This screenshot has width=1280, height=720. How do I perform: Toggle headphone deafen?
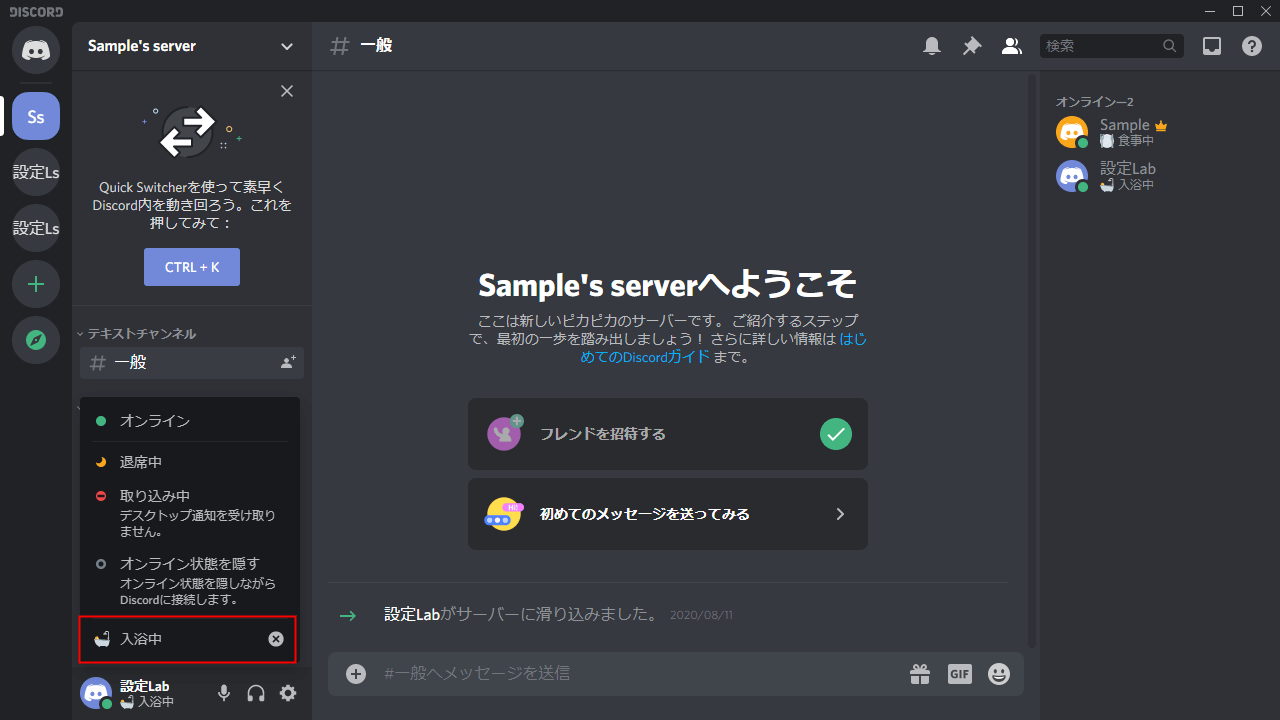tap(256, 693)
